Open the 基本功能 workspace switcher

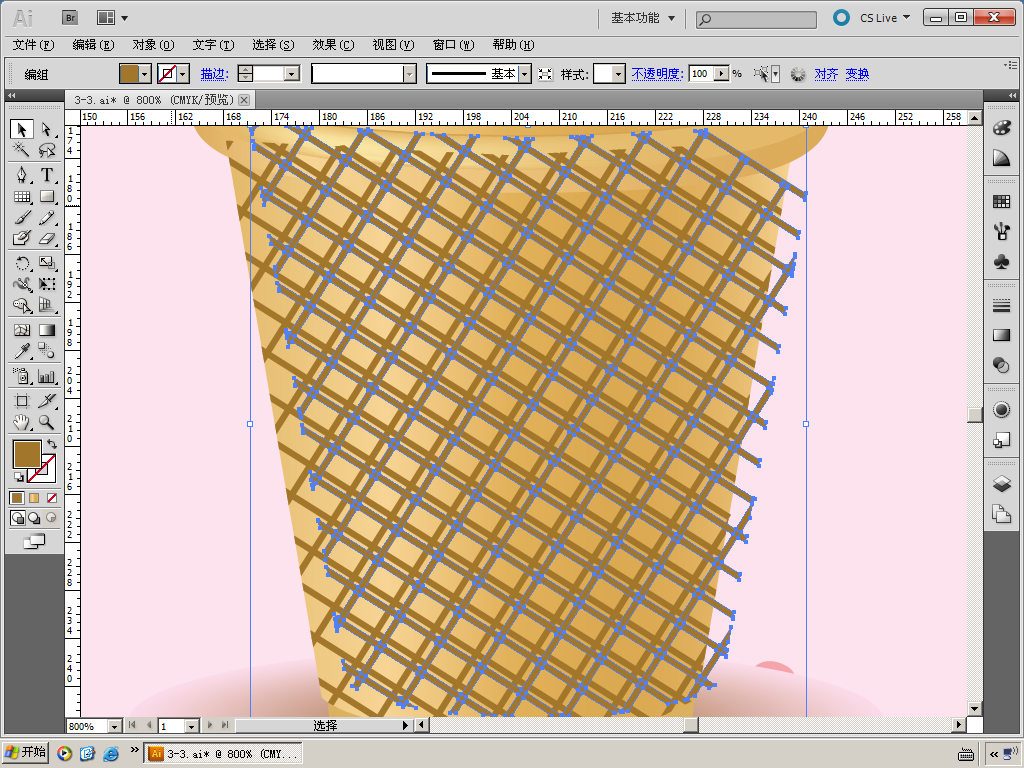click(x=643, y=18)
